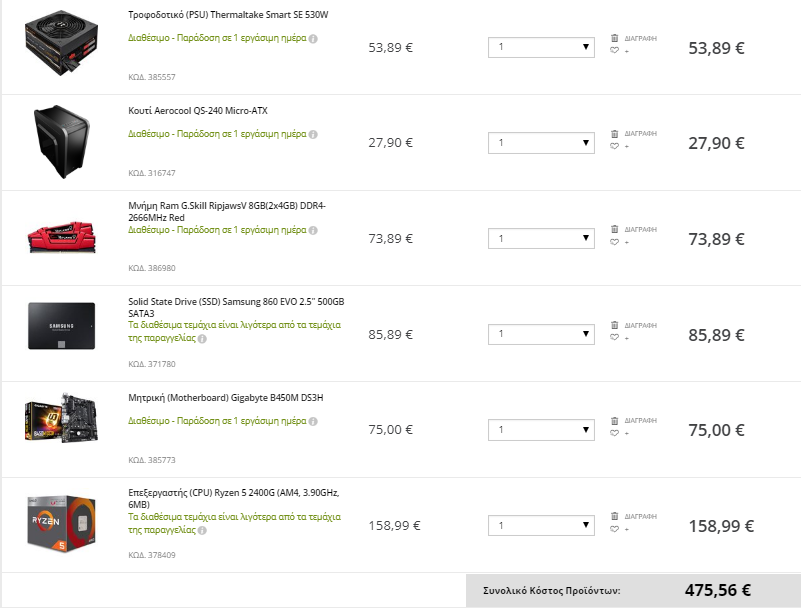801x608 pixels.
Task: Click the trash icon for G.Skill RipjawsV RAM
Action: [615, 229]
